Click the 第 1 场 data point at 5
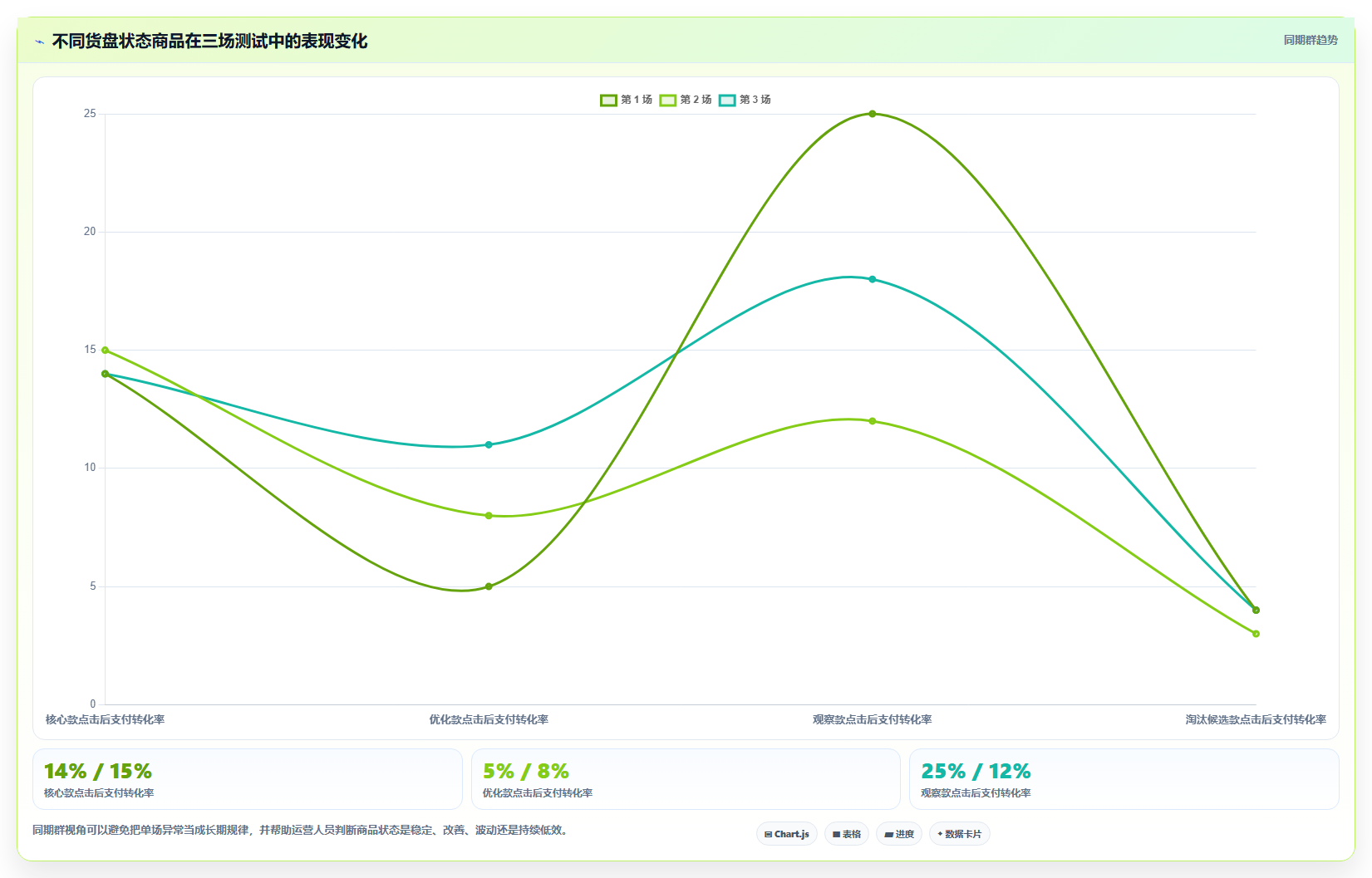Screen dimensions: 1372x878 (x=489, y=586)
